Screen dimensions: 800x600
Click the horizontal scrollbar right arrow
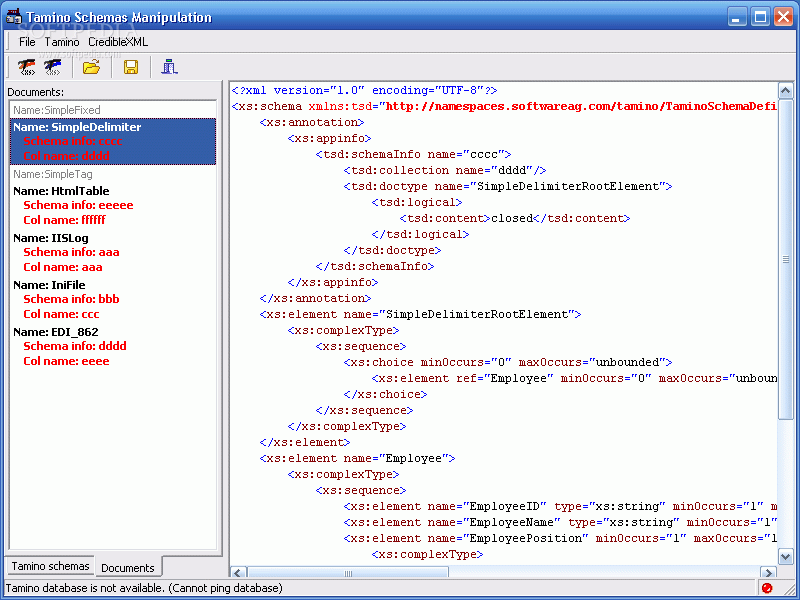tap(768, 573)
